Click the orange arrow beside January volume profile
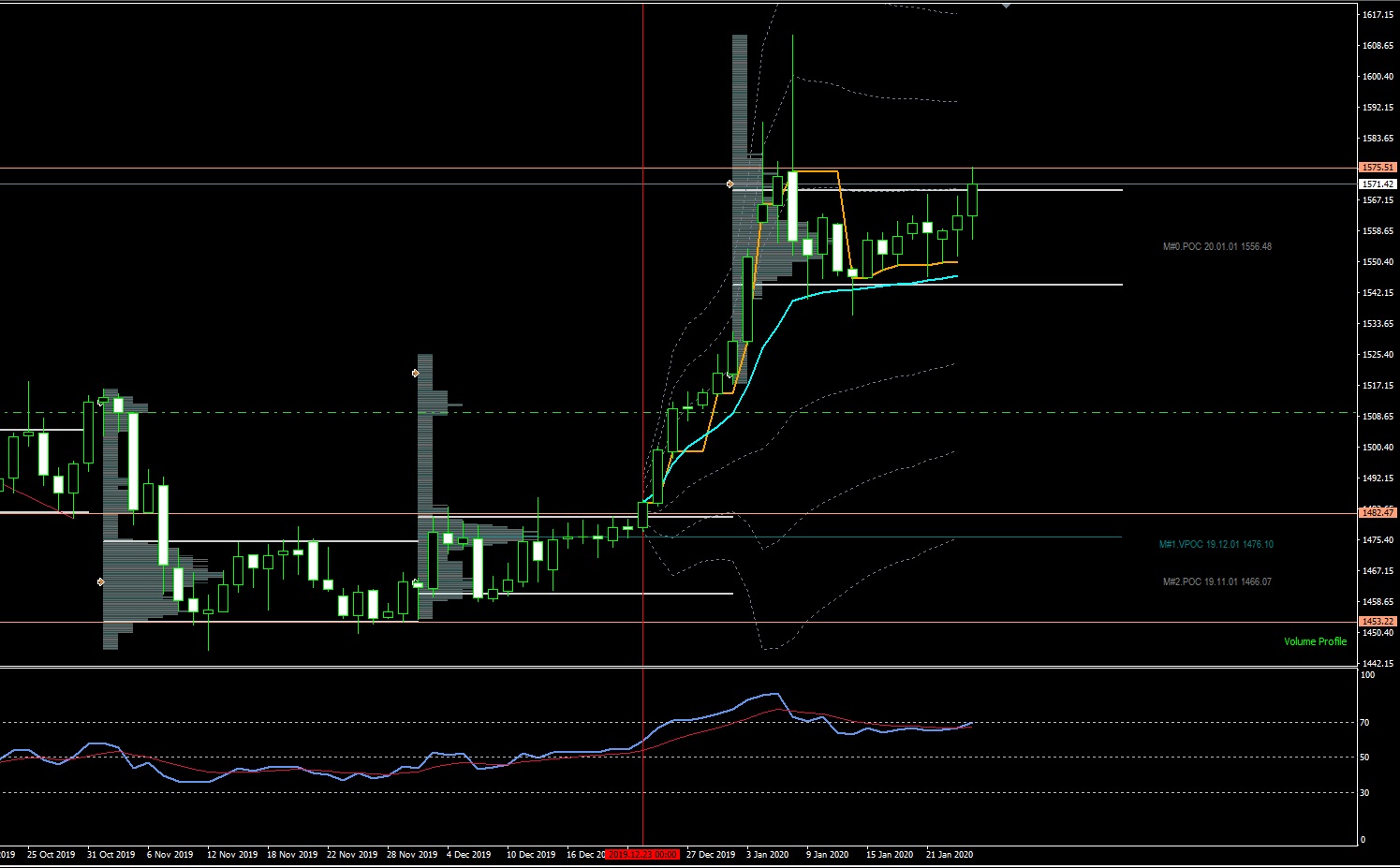 coord(730,184)
